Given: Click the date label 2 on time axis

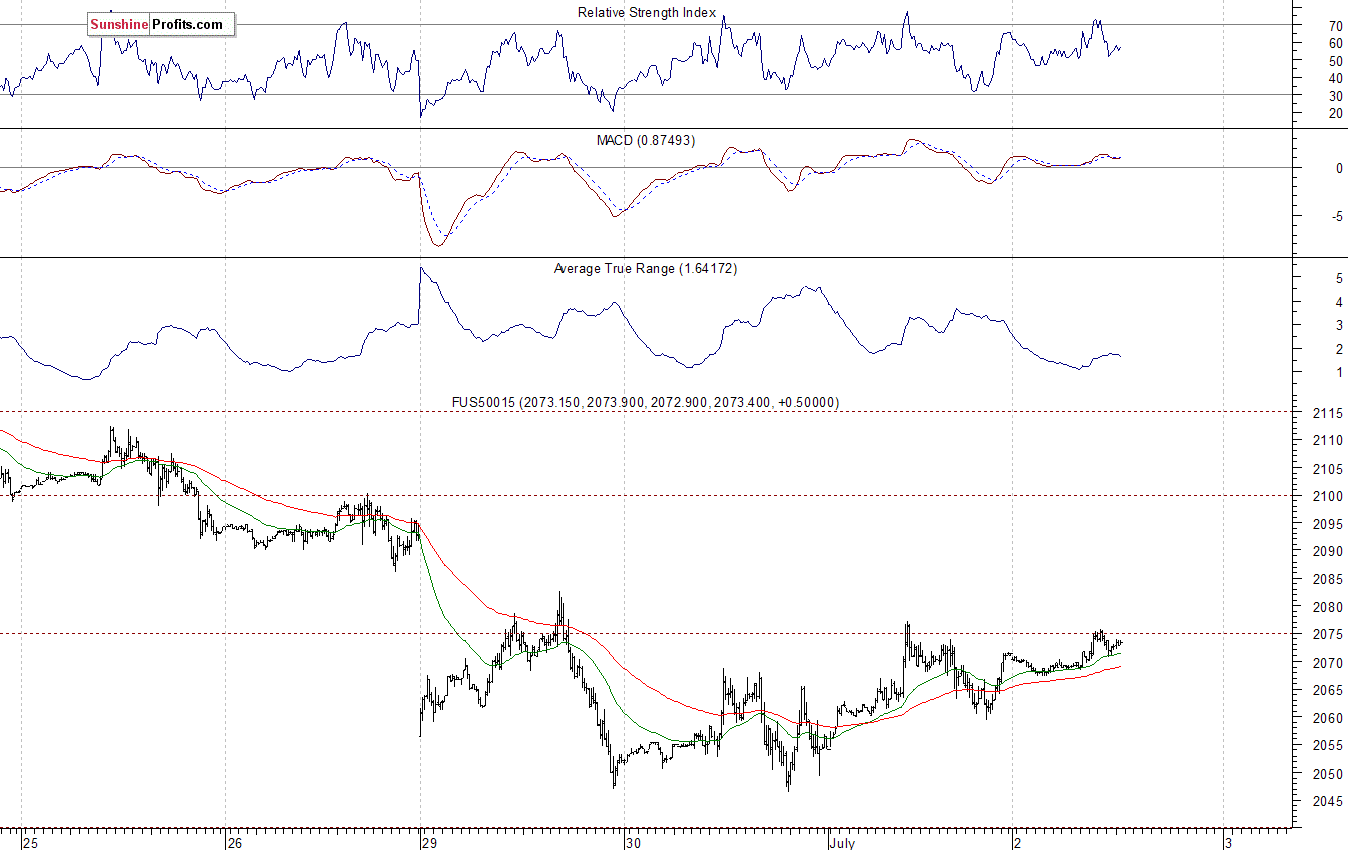Looking at the screenshot, I should tap(1020, 842).
